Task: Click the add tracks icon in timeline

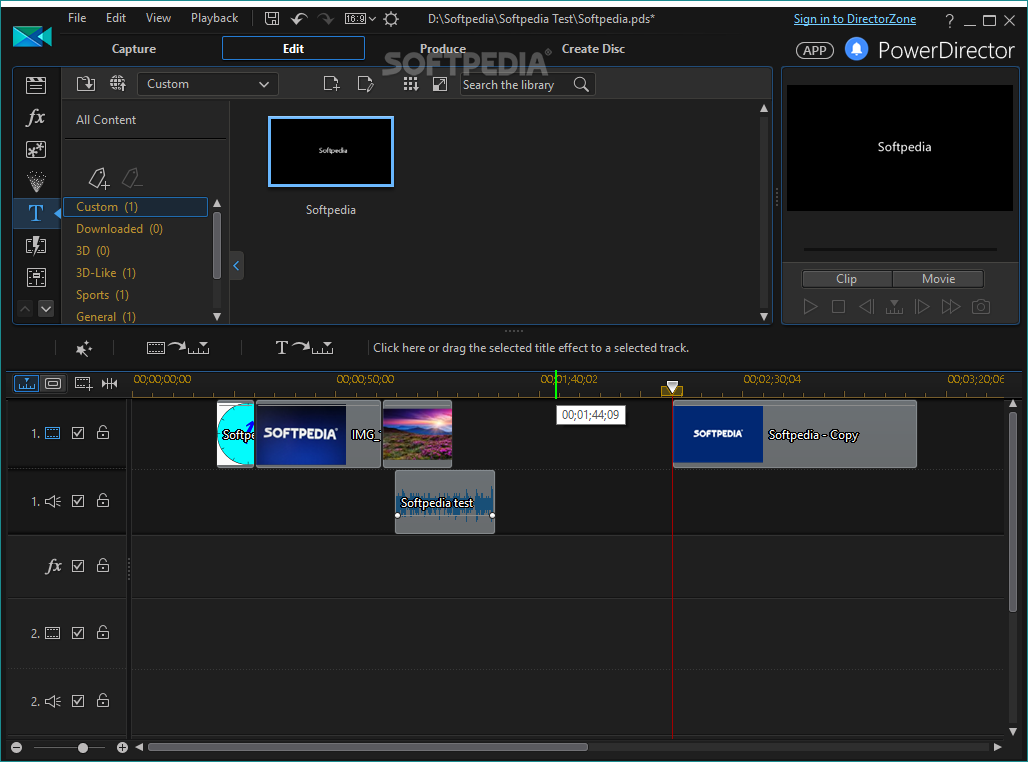Action: coord(83,383)
